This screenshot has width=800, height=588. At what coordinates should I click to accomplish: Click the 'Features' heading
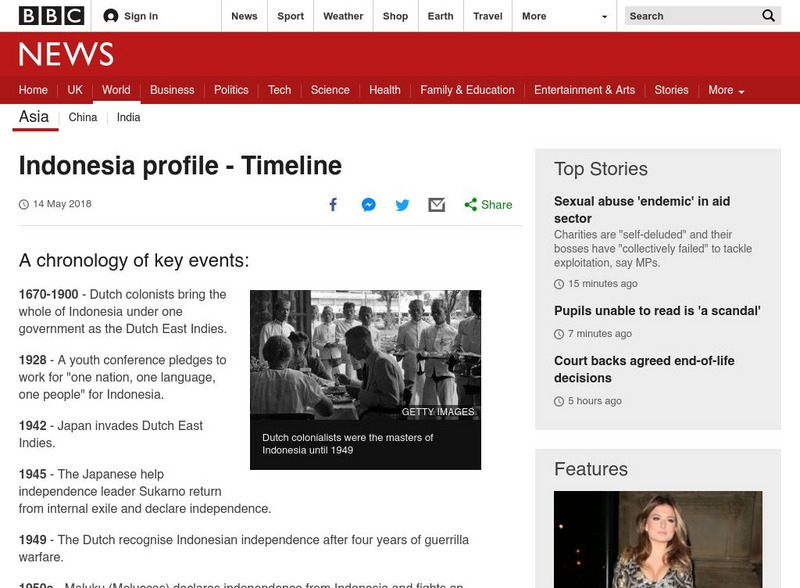[591, 469]
